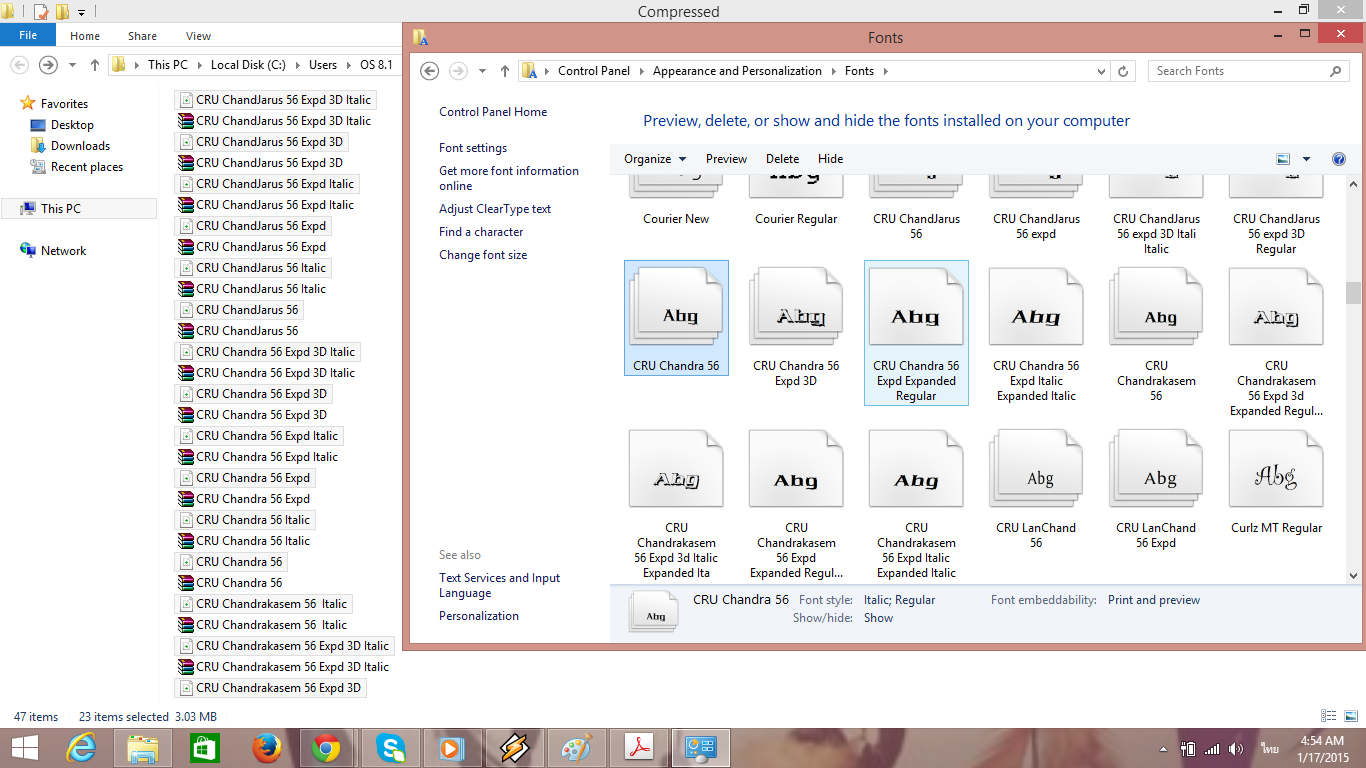Open the File ribbon tab
1366x768 pixels.
28,35
